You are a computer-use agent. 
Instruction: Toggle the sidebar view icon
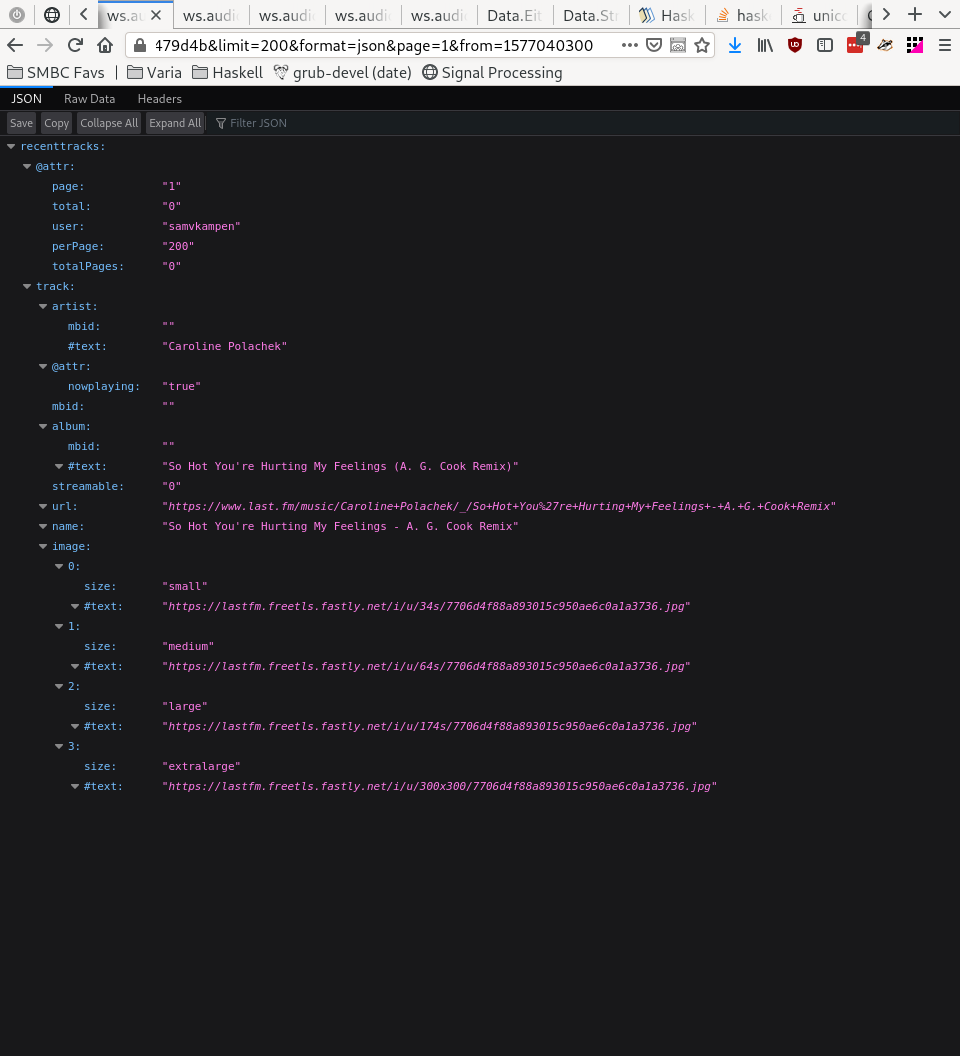tap(825, 45)
